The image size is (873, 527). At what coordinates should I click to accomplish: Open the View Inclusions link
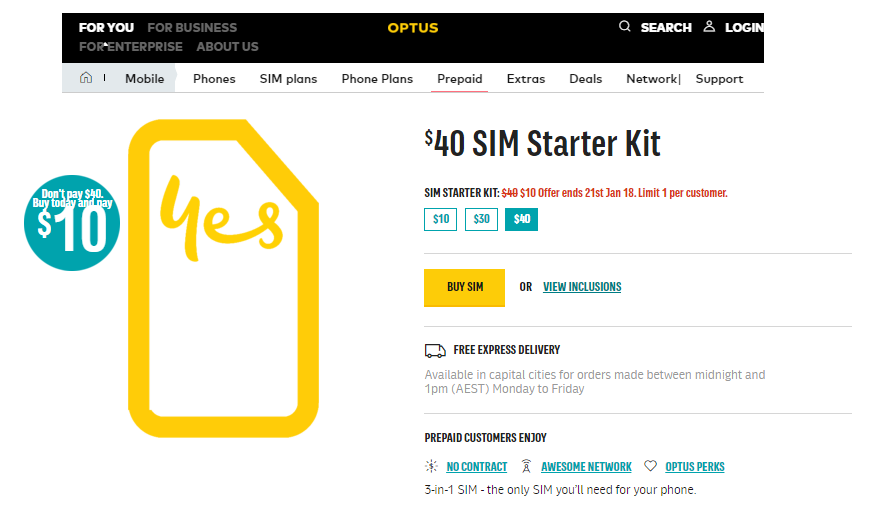point(582,287)
